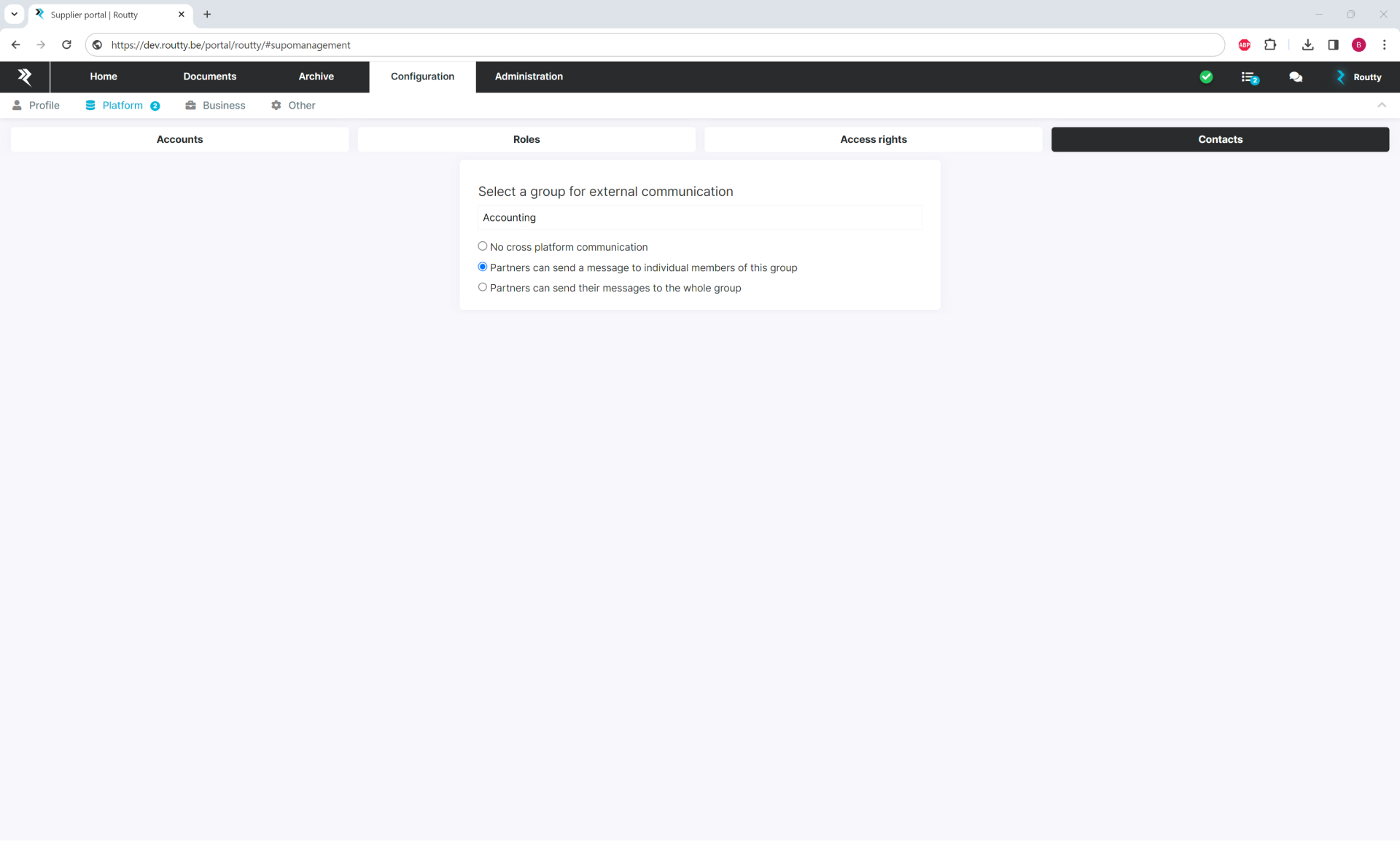Select 'Partners can send messages to whole group'
The height and width of the screenshot is (841, 1400).
point(483,287)
